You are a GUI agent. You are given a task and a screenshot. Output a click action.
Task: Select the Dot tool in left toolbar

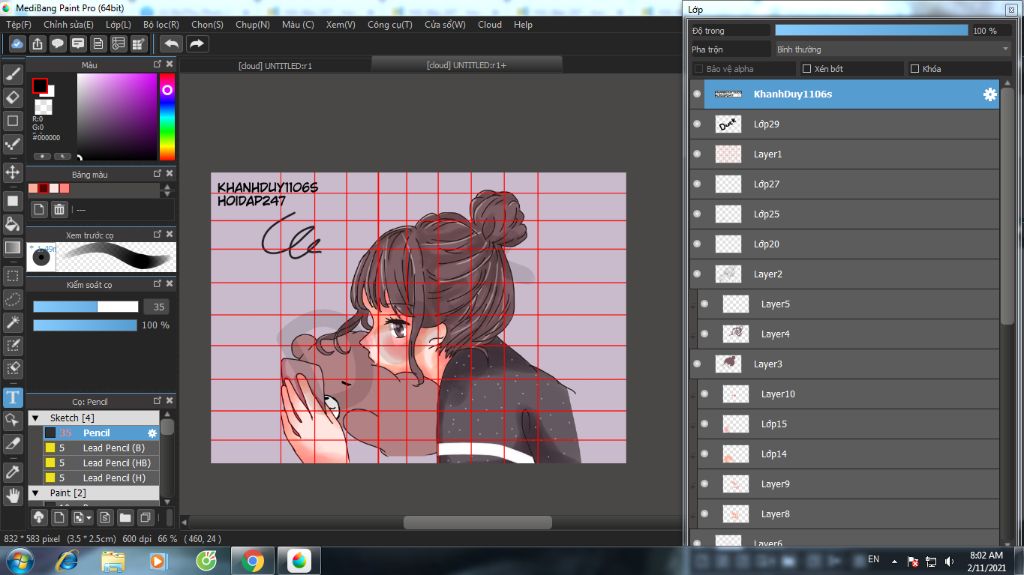pyautogui.click(x=12, y=144)
